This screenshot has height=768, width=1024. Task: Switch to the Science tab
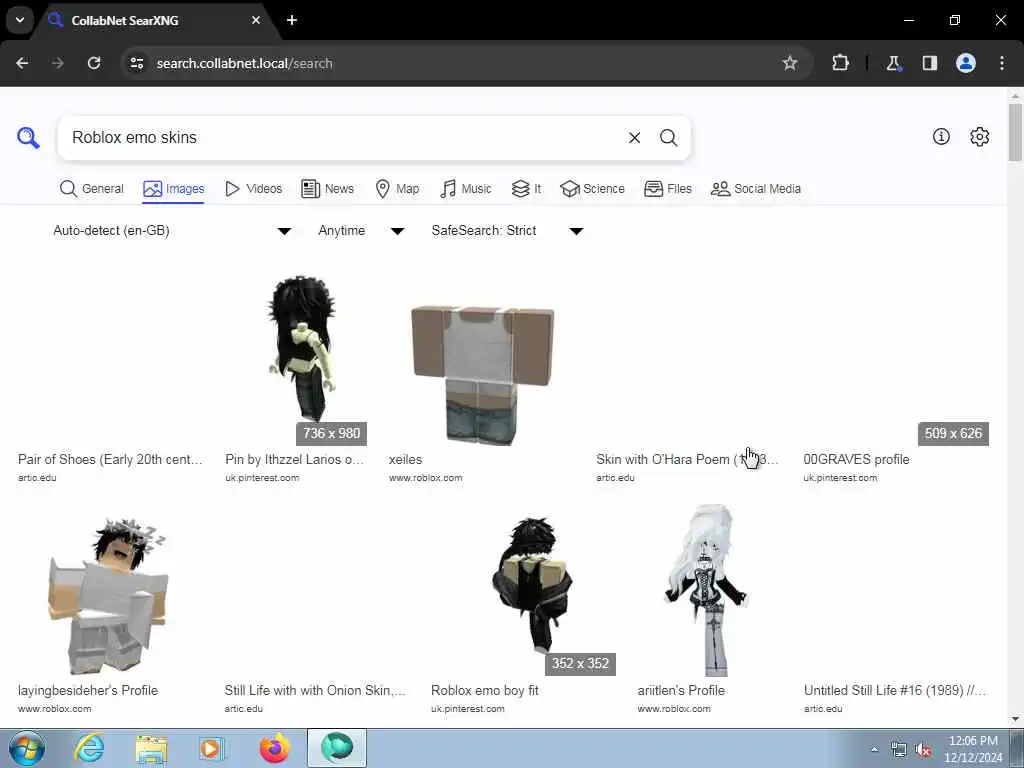pos(592,189)
